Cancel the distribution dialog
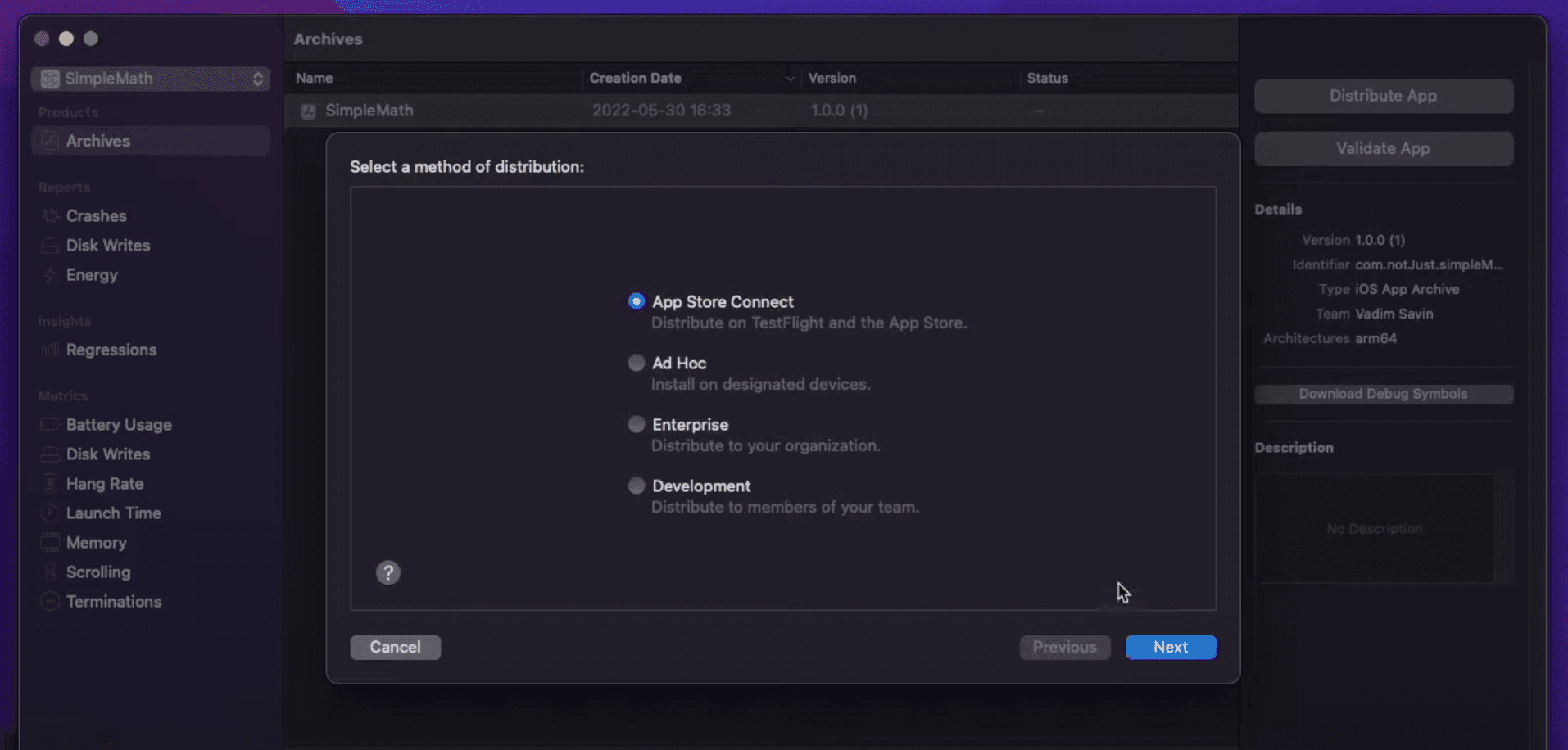 (x=395, y=647)
